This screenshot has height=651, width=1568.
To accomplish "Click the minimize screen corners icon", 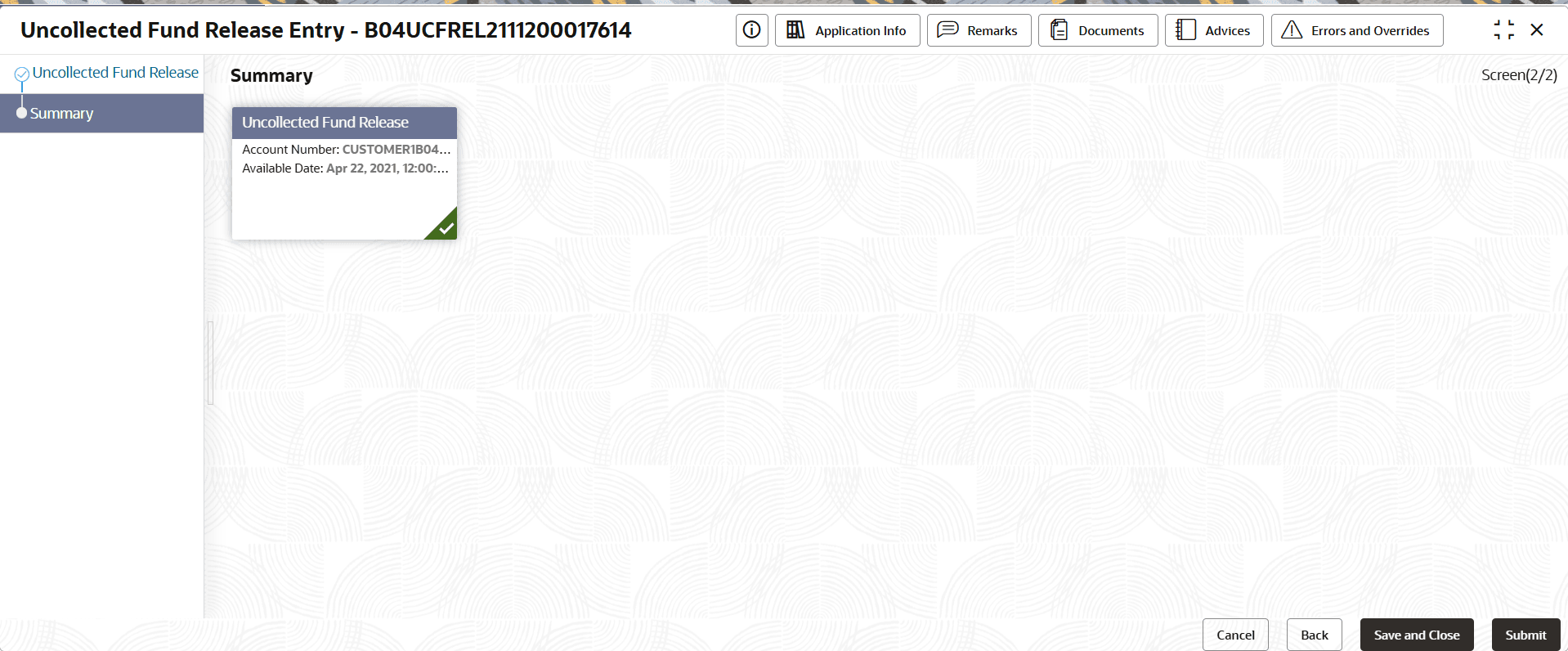I will (1503, 30).
